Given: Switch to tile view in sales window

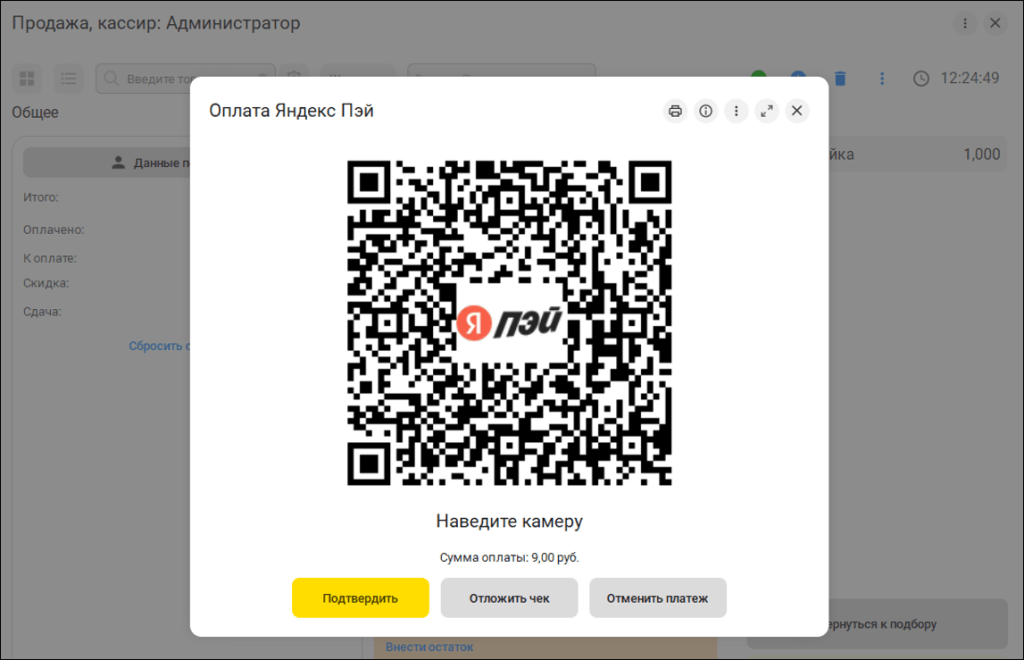Looking at the screenshot, I should point(27,79).
